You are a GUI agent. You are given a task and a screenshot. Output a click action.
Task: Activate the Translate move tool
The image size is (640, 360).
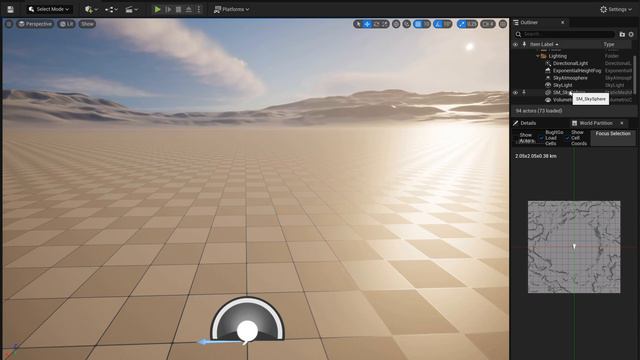[x=367, y=24]
